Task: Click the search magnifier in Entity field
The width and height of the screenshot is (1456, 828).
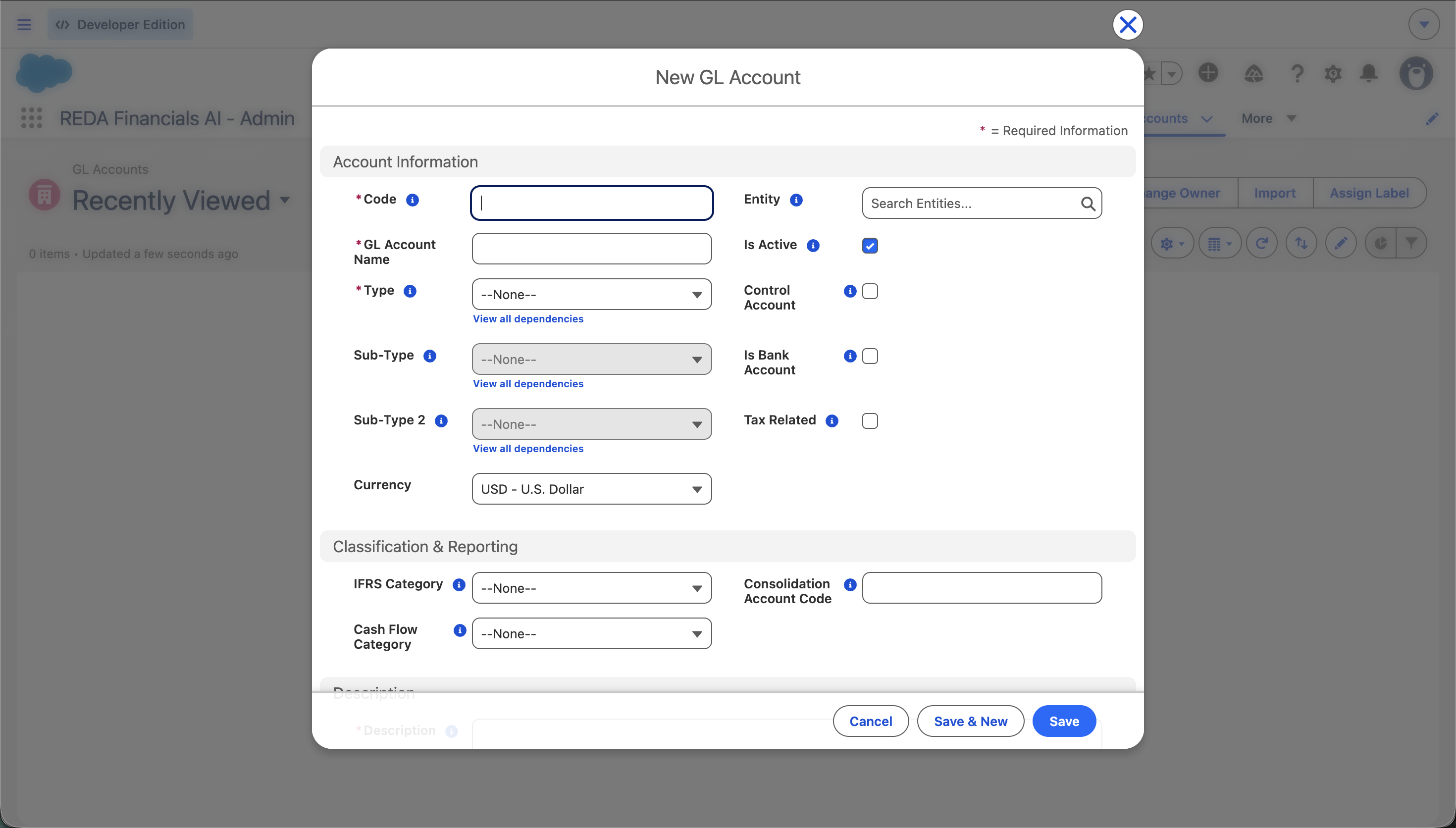Action: [1088, 204]
